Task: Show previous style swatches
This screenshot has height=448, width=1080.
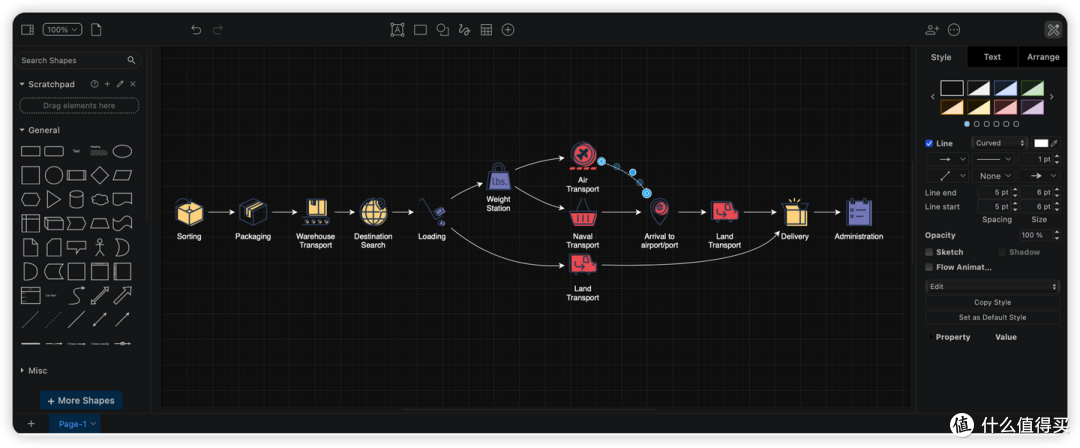Action: 933,97
